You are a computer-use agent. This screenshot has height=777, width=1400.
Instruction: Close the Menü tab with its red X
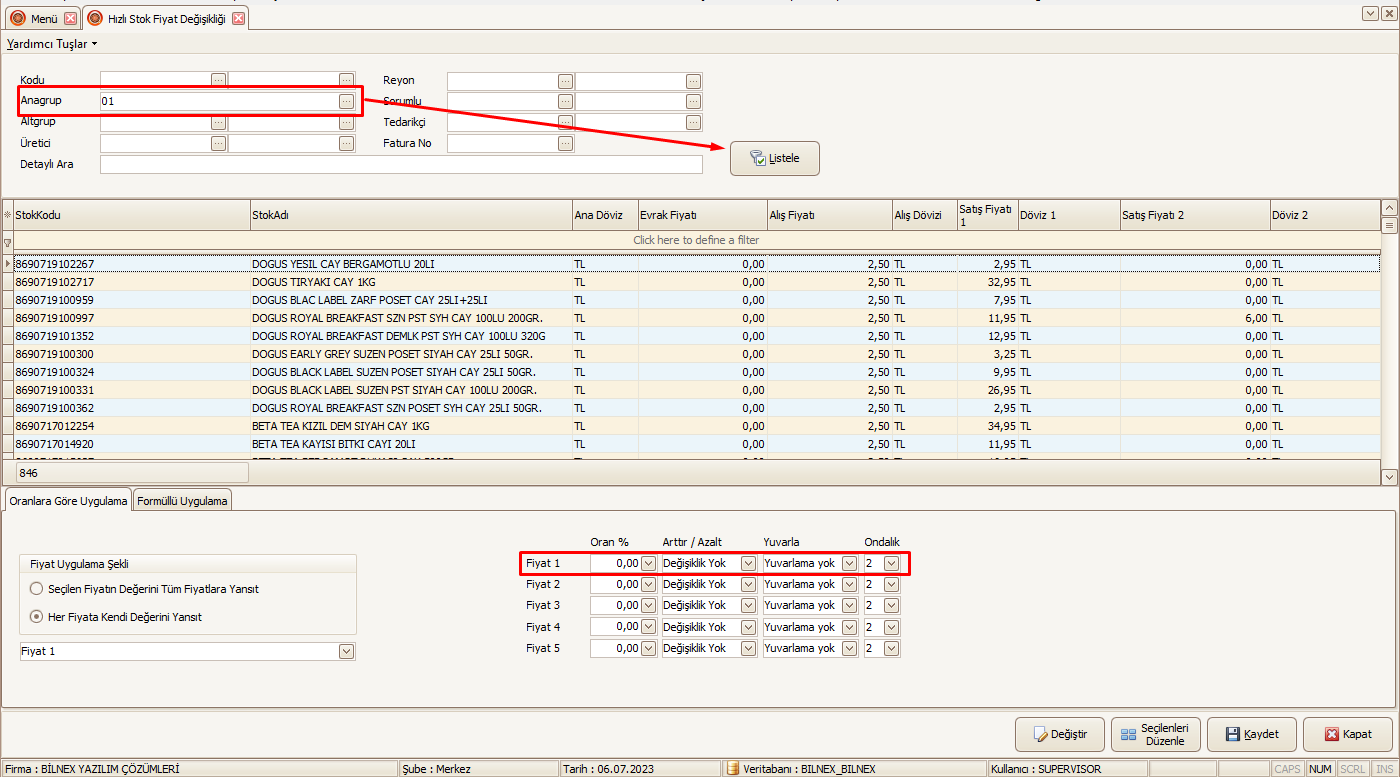pyautogui.click(x=70, y=18)
